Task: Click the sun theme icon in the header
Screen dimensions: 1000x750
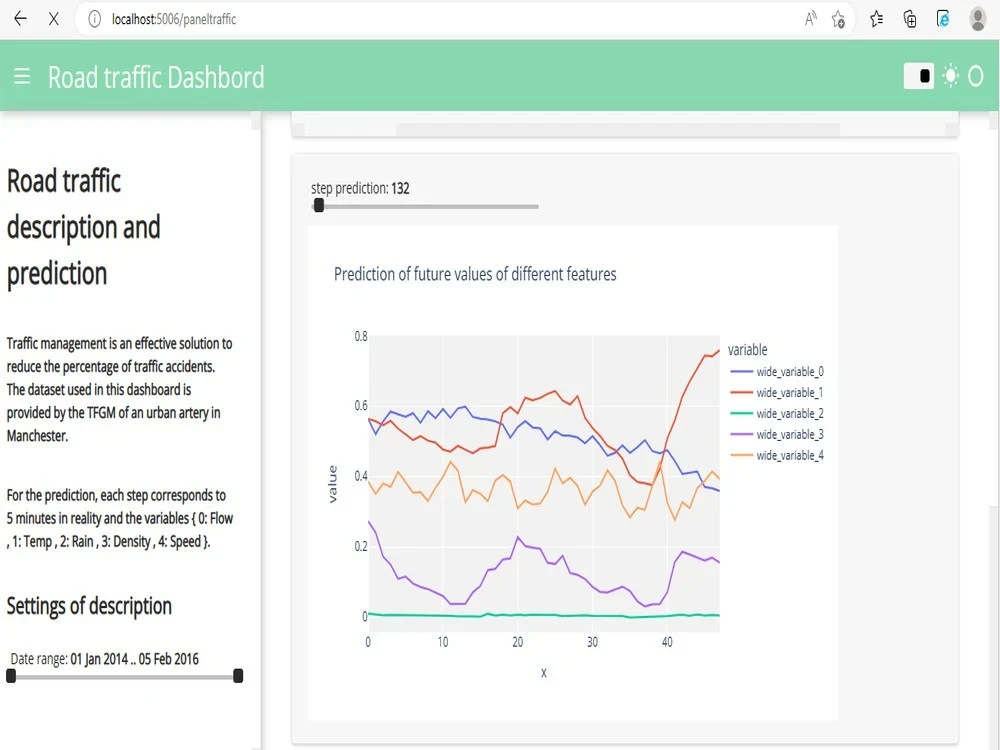Action: [x=951, y=75]
